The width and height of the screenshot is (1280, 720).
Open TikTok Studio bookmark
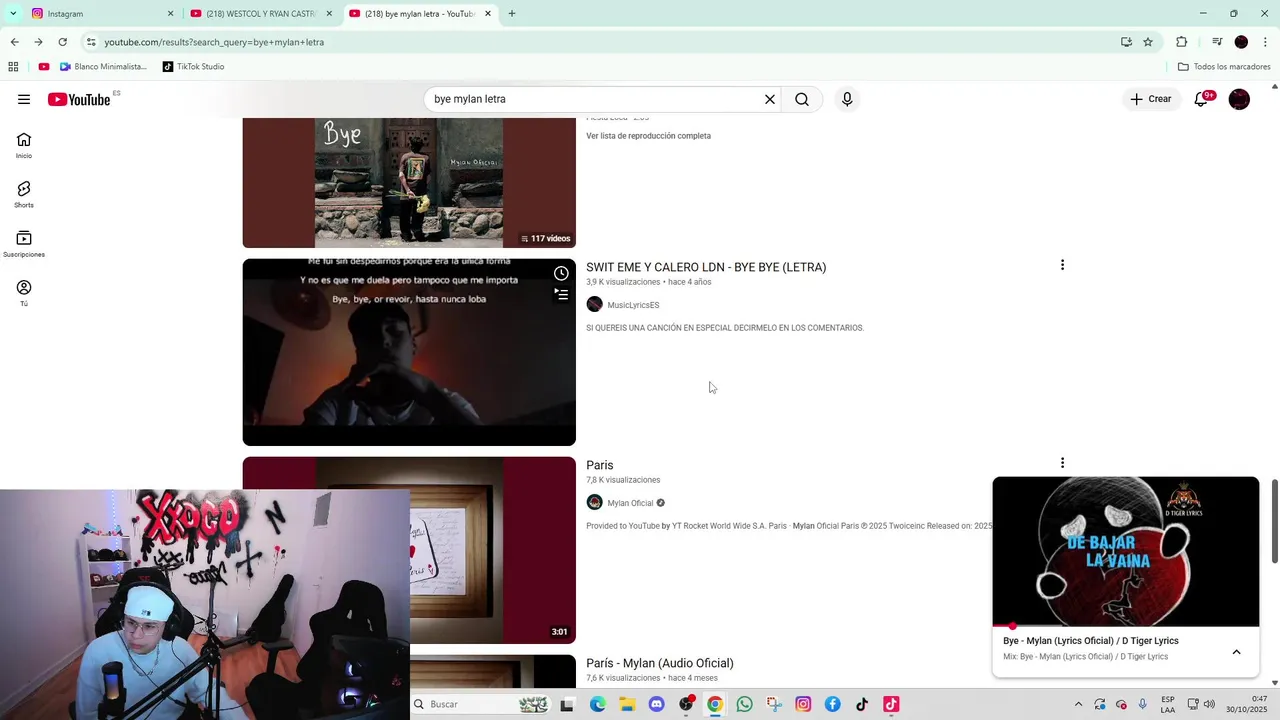pos(193,67)
